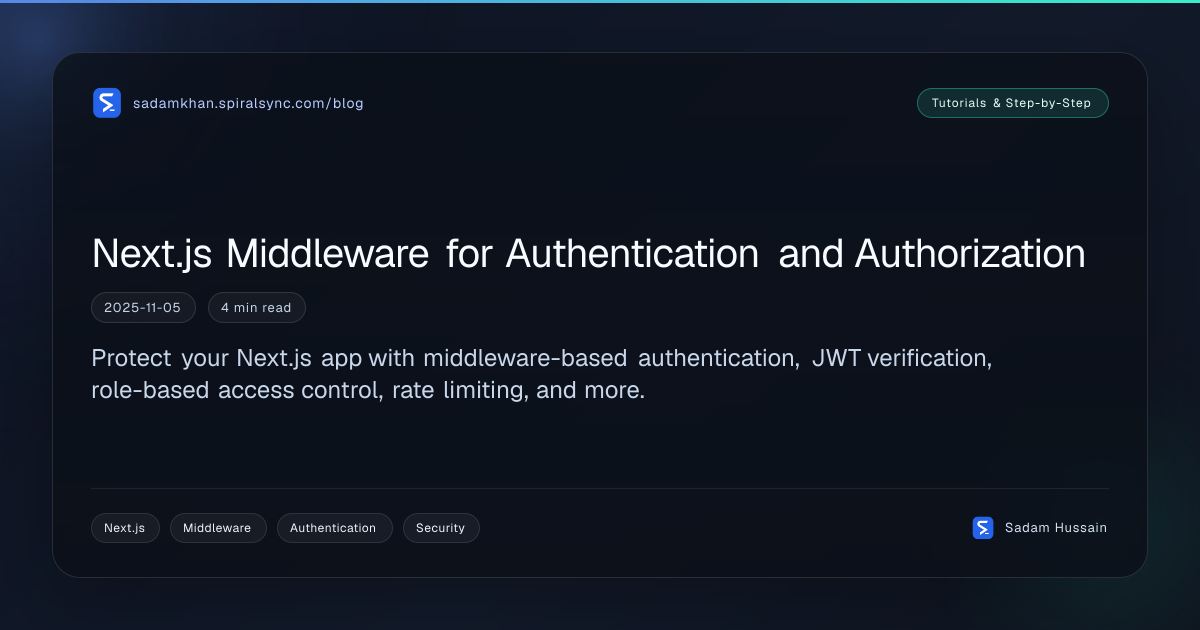Click the 2025-11-05 date badge
The image size is (1200, 630).
(143, 308)
